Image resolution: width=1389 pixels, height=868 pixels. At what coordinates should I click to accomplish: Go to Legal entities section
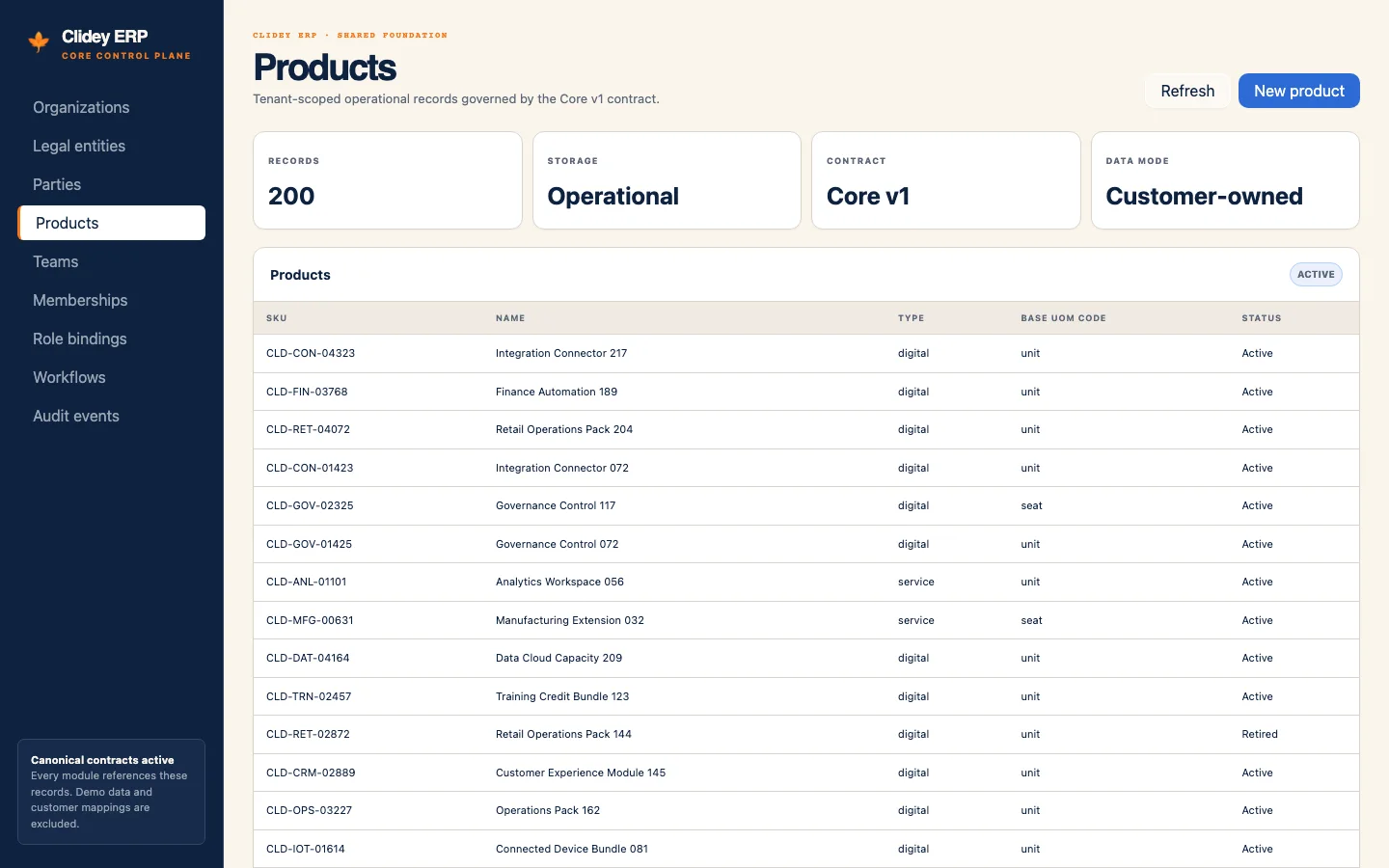click(112, 146)
